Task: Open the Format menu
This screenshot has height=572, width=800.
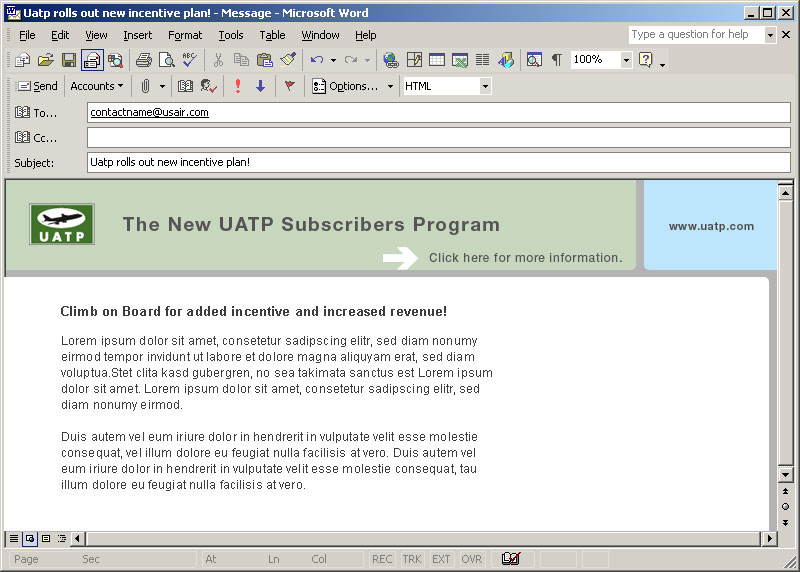Action: click(184, 35)
